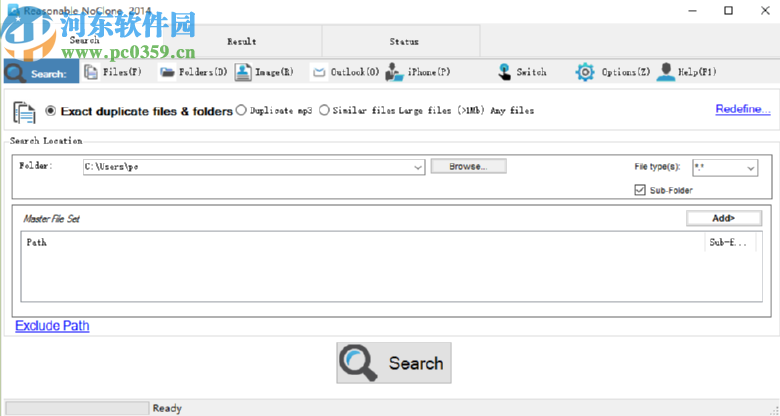Toggle the Sub-Folder checkbox
The width and height of the screenshot is (780, 416).
point(640,190)
